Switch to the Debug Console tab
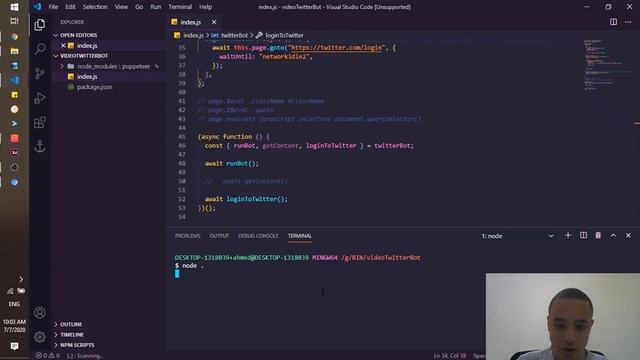 258,236
